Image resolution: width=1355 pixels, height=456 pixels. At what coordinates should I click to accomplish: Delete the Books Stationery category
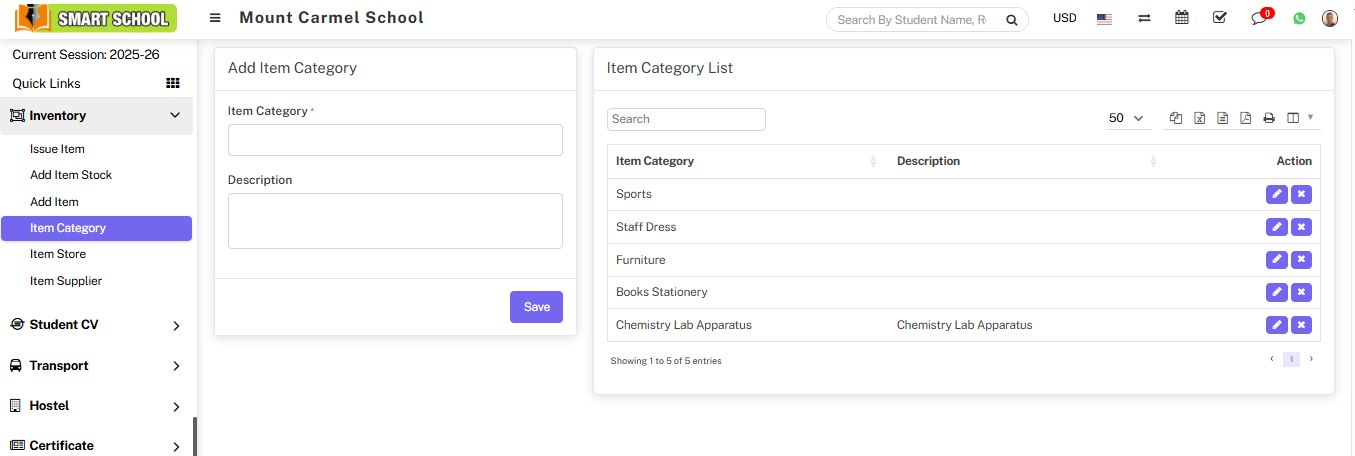point(1301,292)
